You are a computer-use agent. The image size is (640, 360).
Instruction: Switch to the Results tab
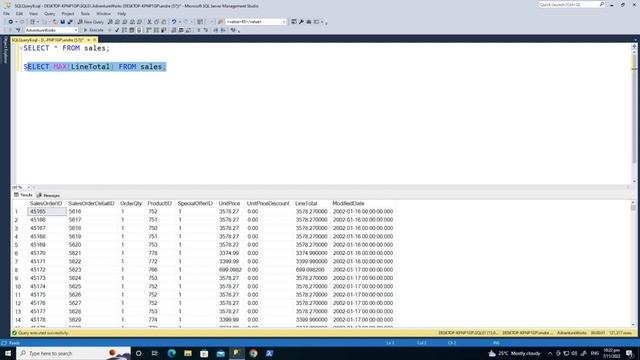coord(23,195)
